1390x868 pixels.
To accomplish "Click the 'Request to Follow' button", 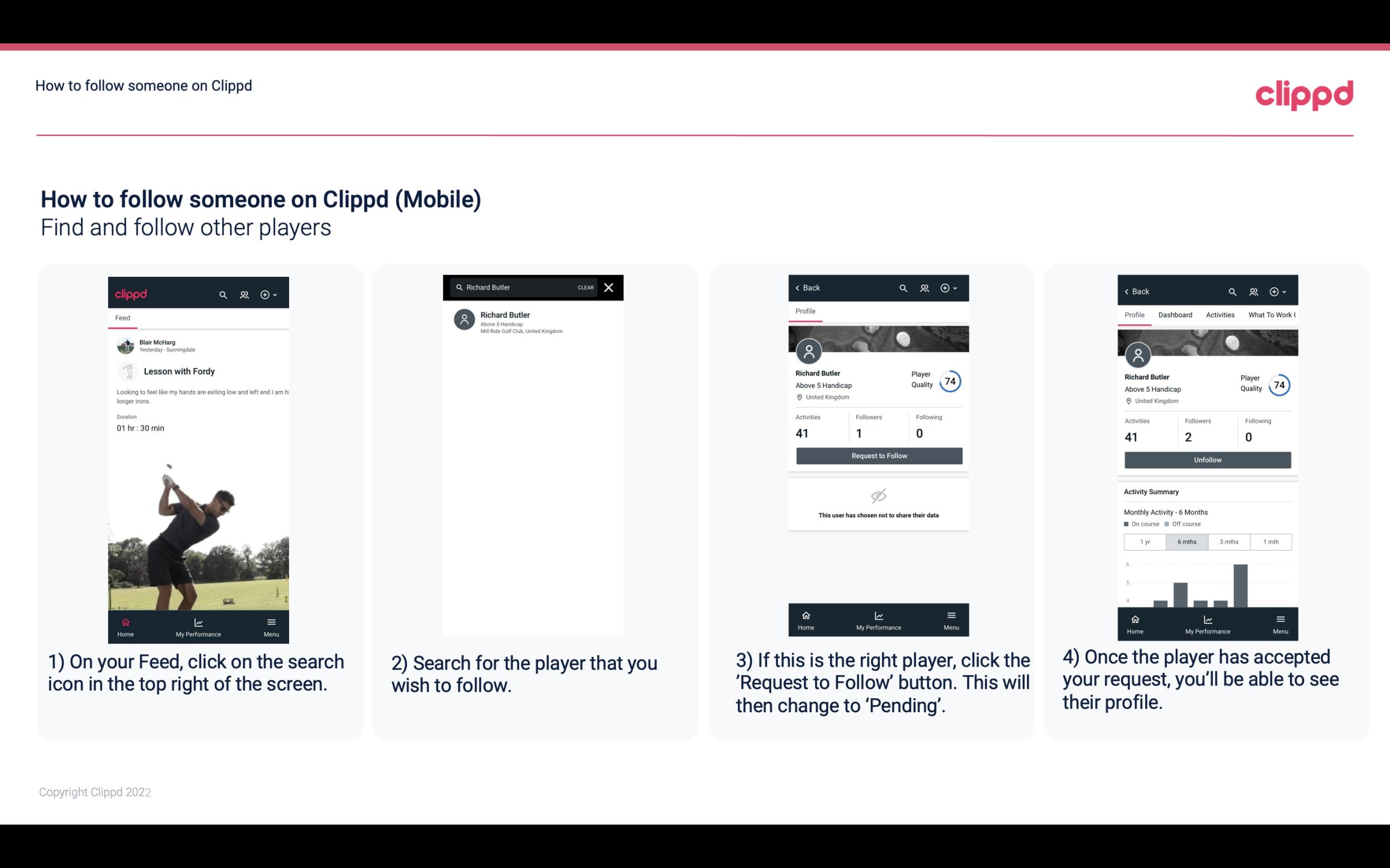I will [878, 455].
